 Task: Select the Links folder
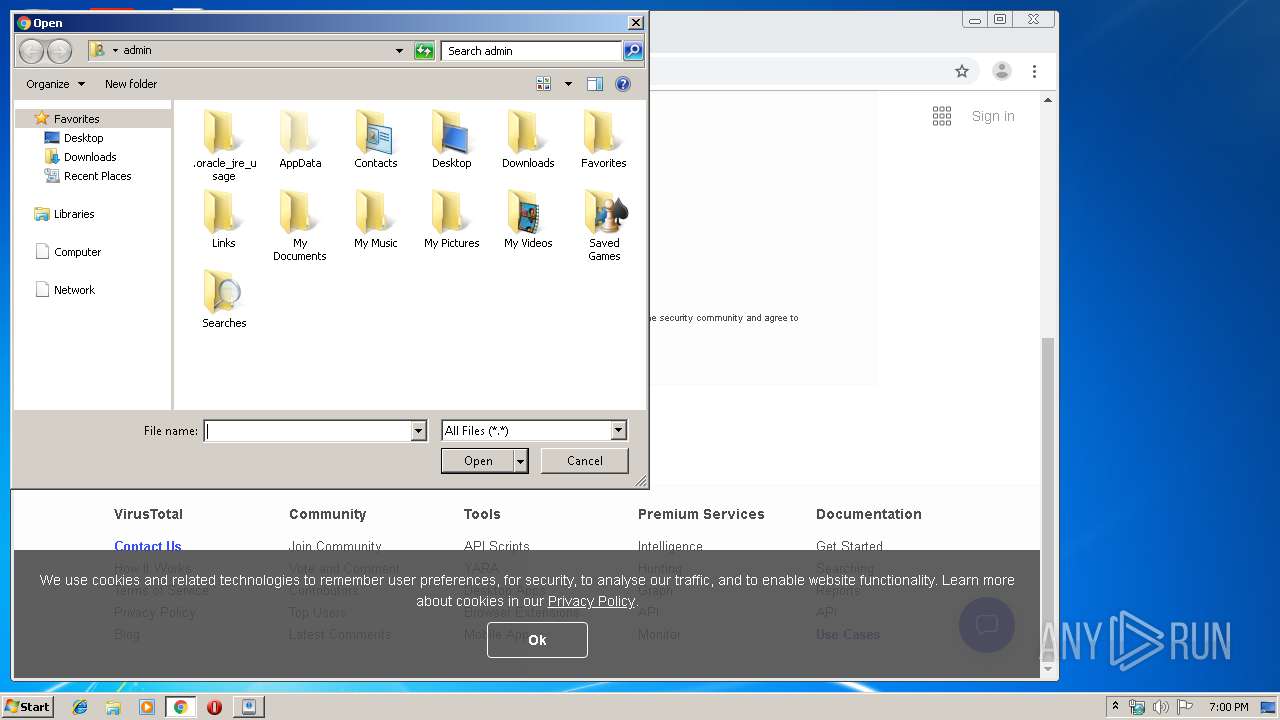click(x=223, y=219)
